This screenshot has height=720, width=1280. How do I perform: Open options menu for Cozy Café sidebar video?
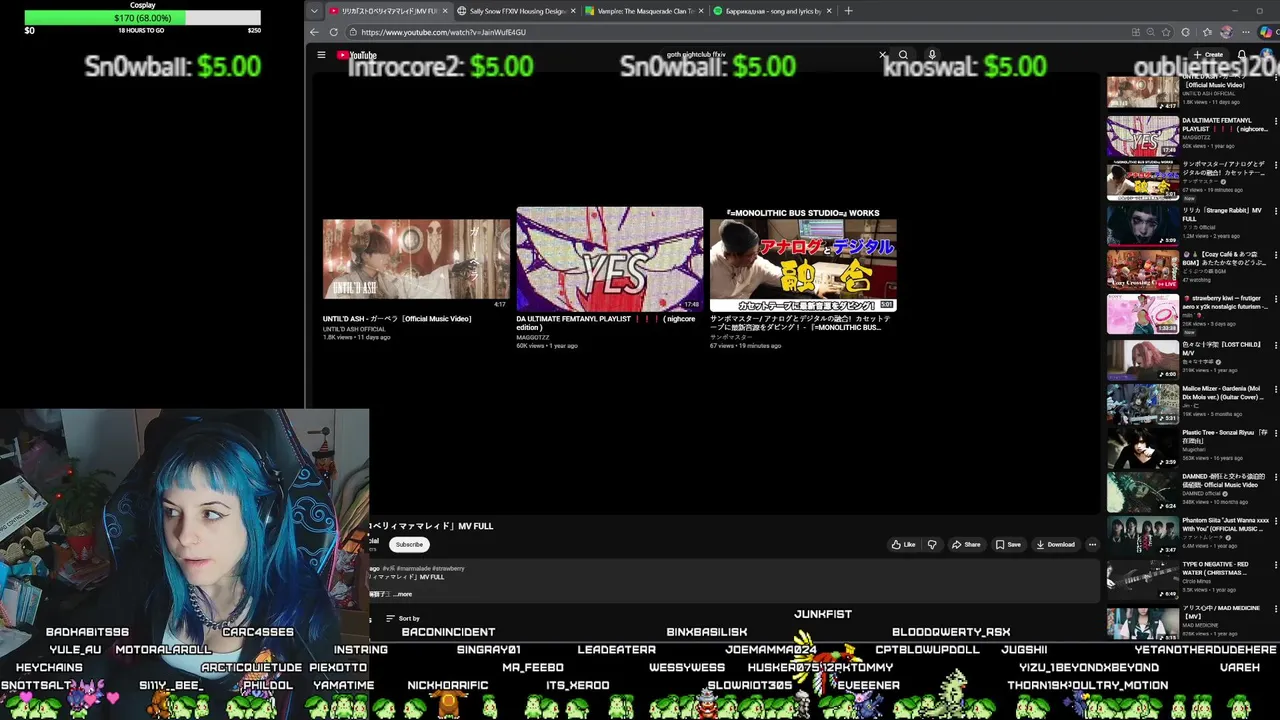(x=1275, y=255)
